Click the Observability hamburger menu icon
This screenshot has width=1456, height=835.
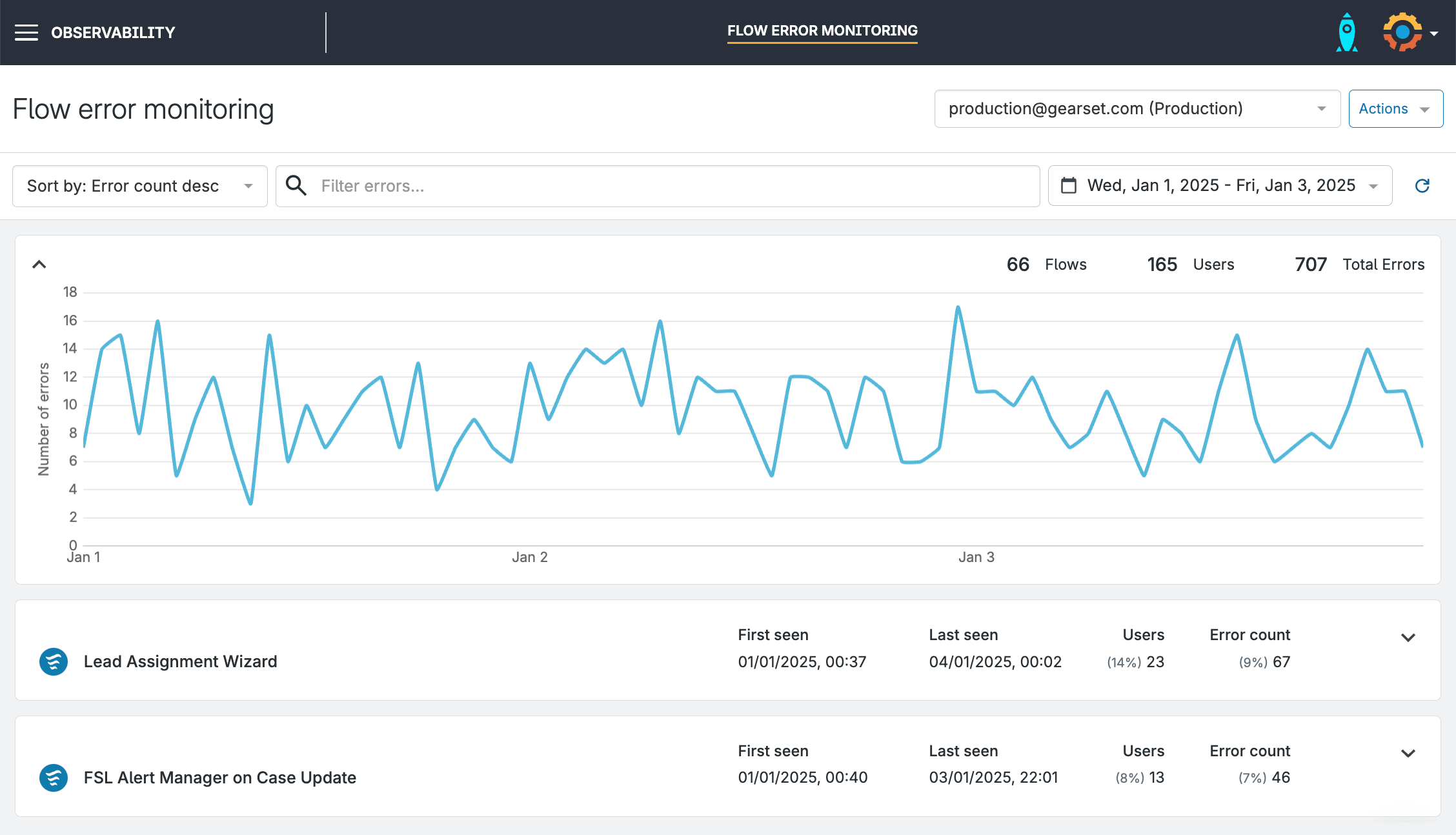(27, 32)
